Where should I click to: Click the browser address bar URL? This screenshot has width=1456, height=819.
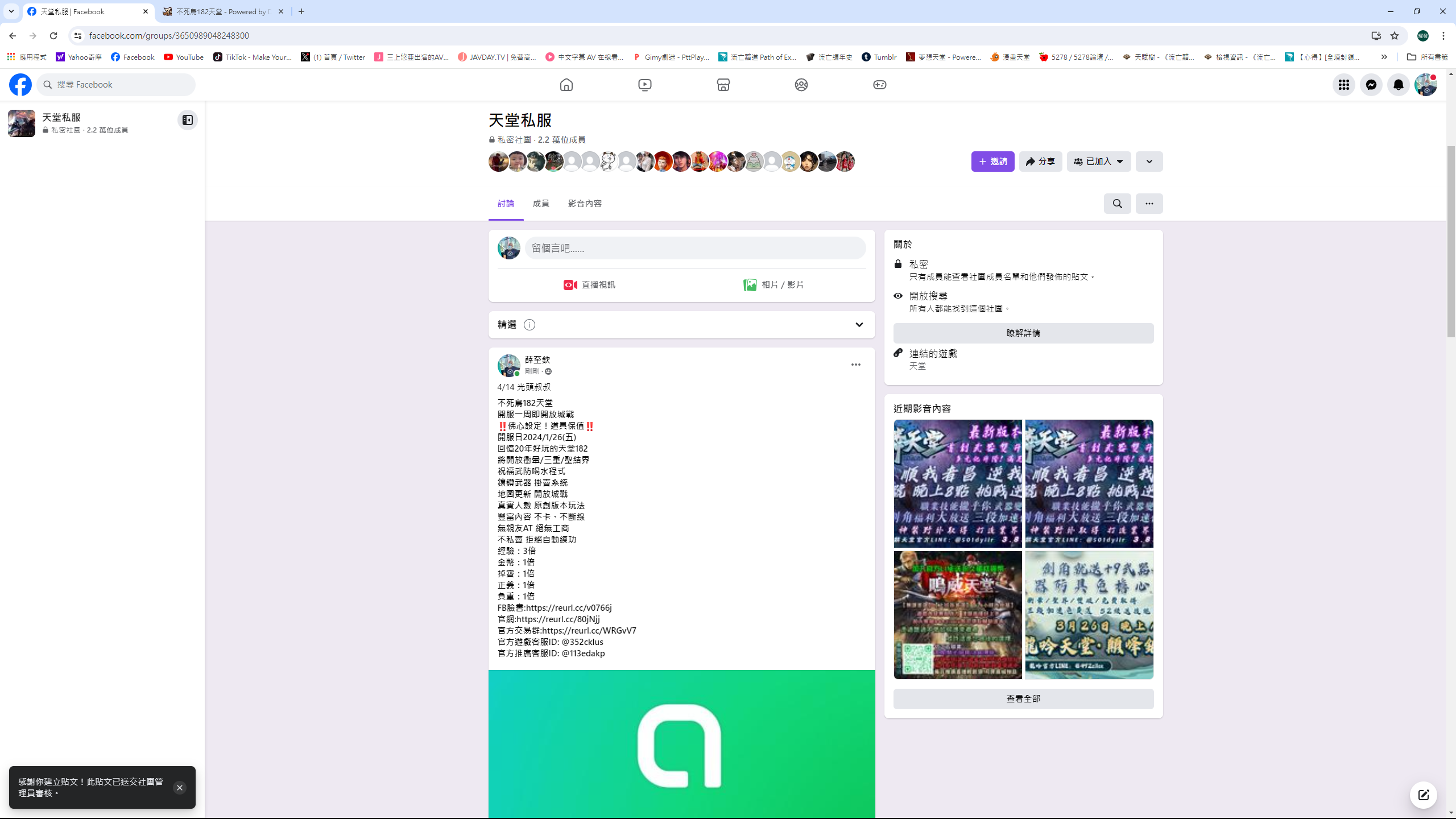pos(169,35)
